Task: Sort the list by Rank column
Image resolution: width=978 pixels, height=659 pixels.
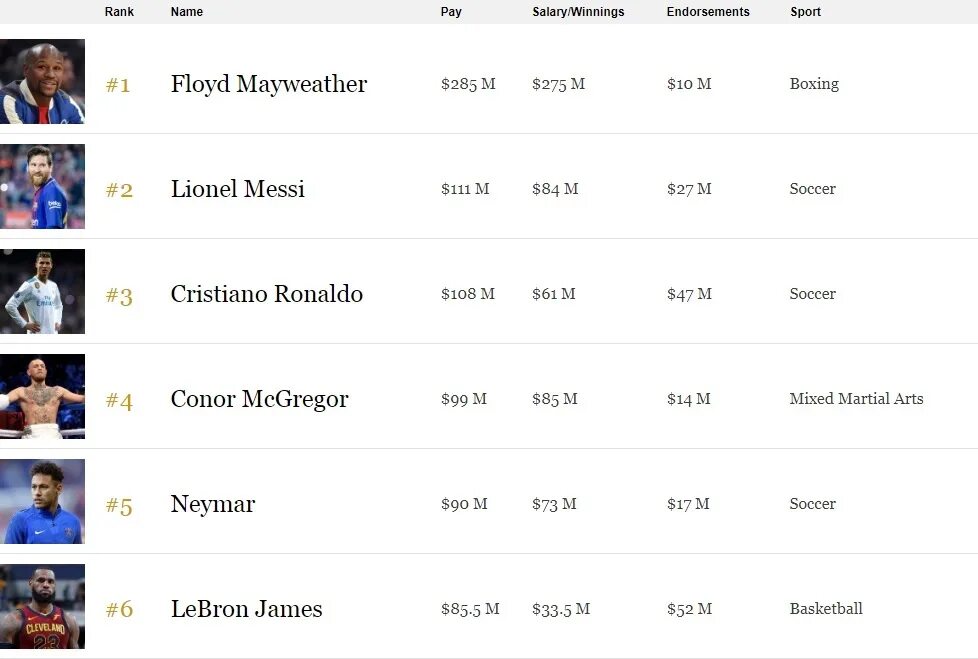Action: pyautogui.click(x=119, y=12)
